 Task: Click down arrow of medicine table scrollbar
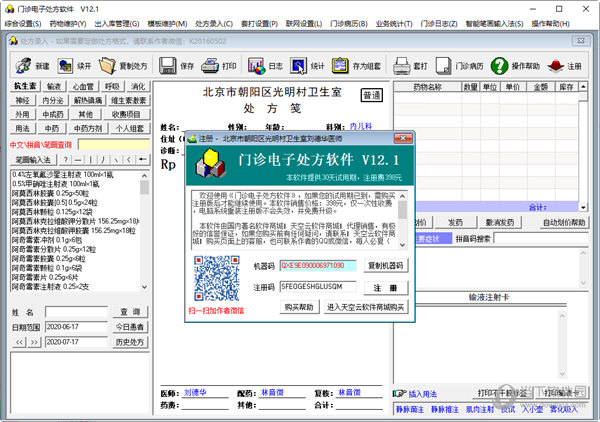coord(583,207)
